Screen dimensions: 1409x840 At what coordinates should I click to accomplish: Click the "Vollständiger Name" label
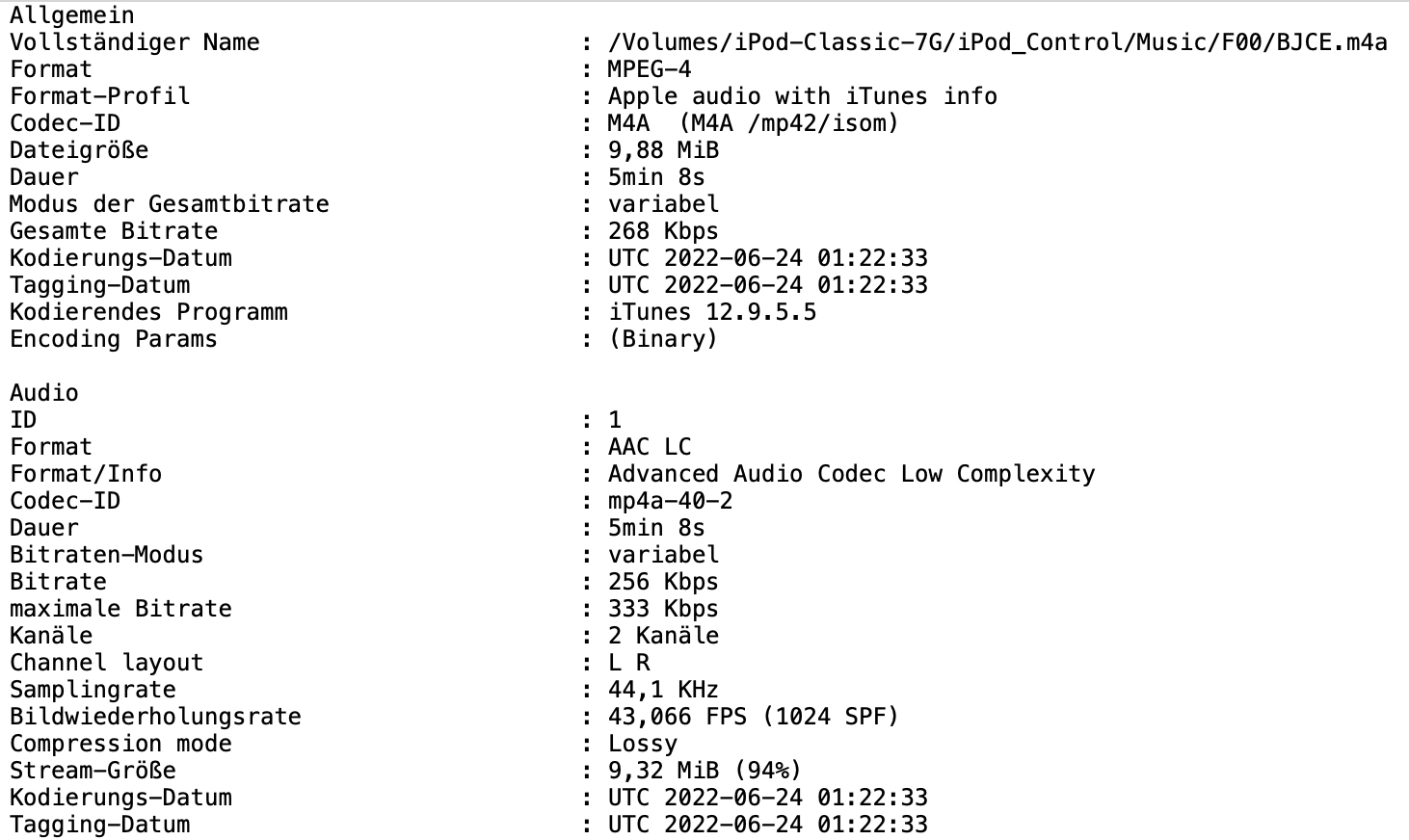134,42
